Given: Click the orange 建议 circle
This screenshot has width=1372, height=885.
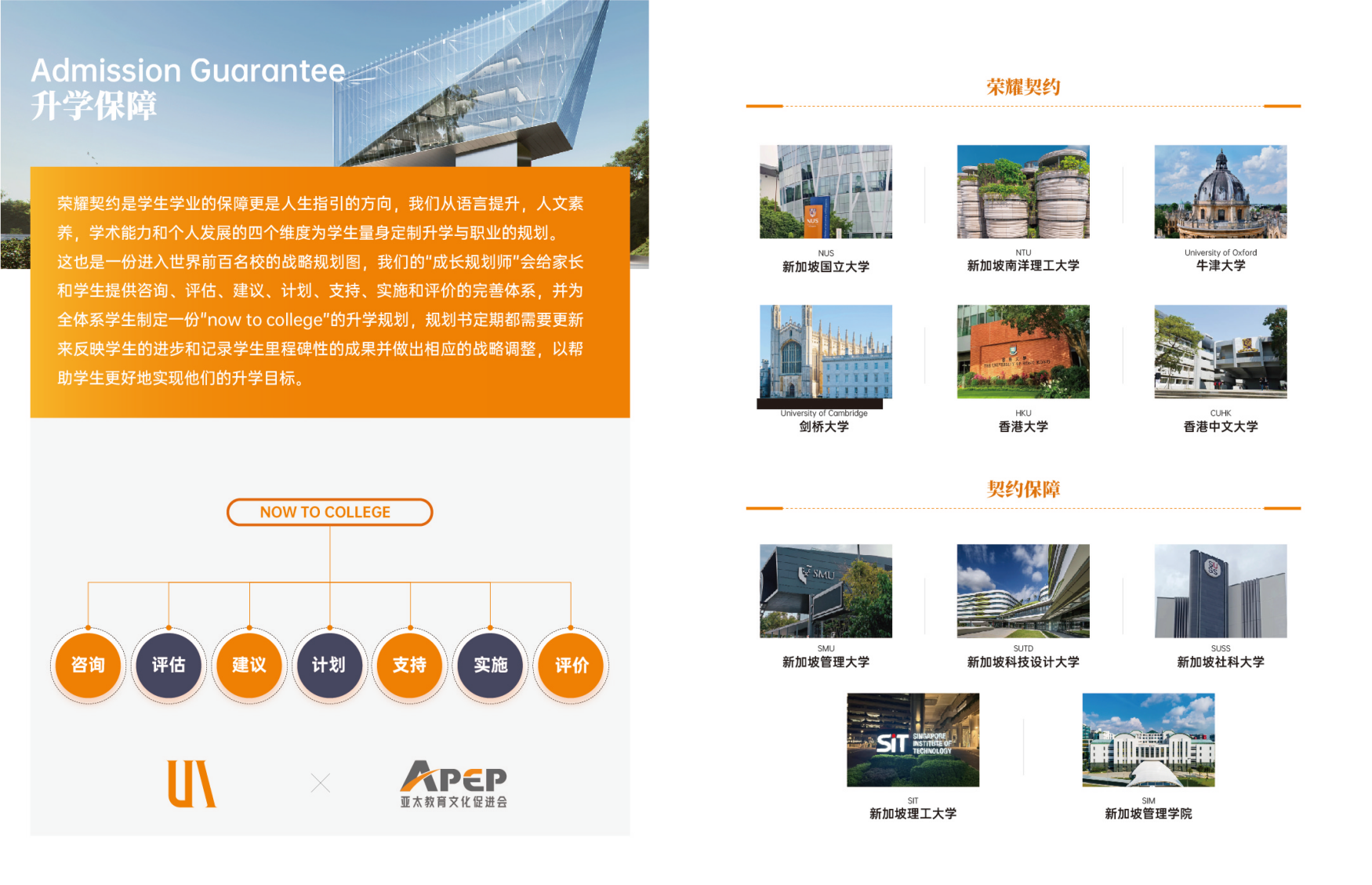Looking at the screenshot, I should pos(249,665).
